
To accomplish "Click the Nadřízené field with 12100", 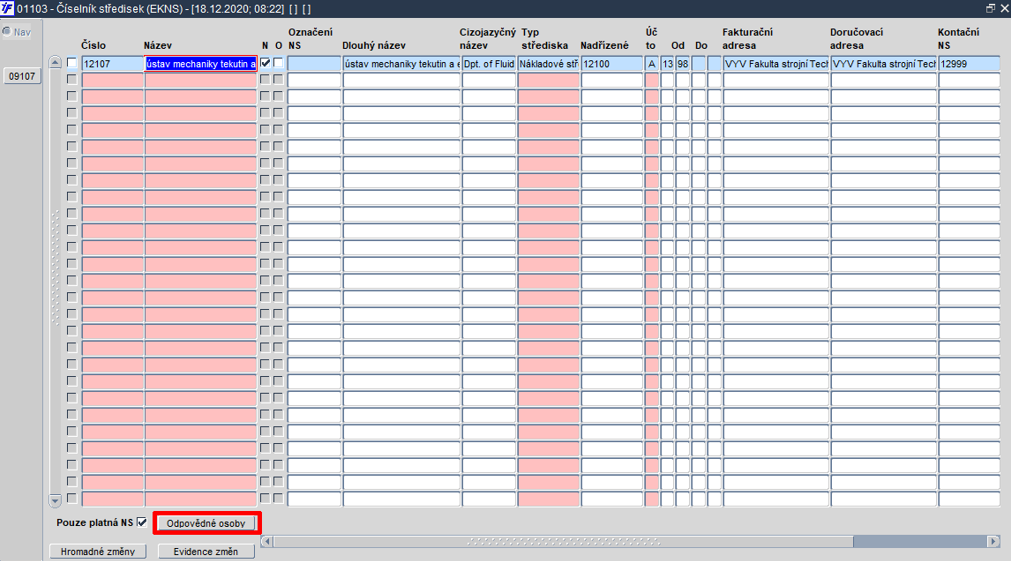I will click(x=611, y=64).
